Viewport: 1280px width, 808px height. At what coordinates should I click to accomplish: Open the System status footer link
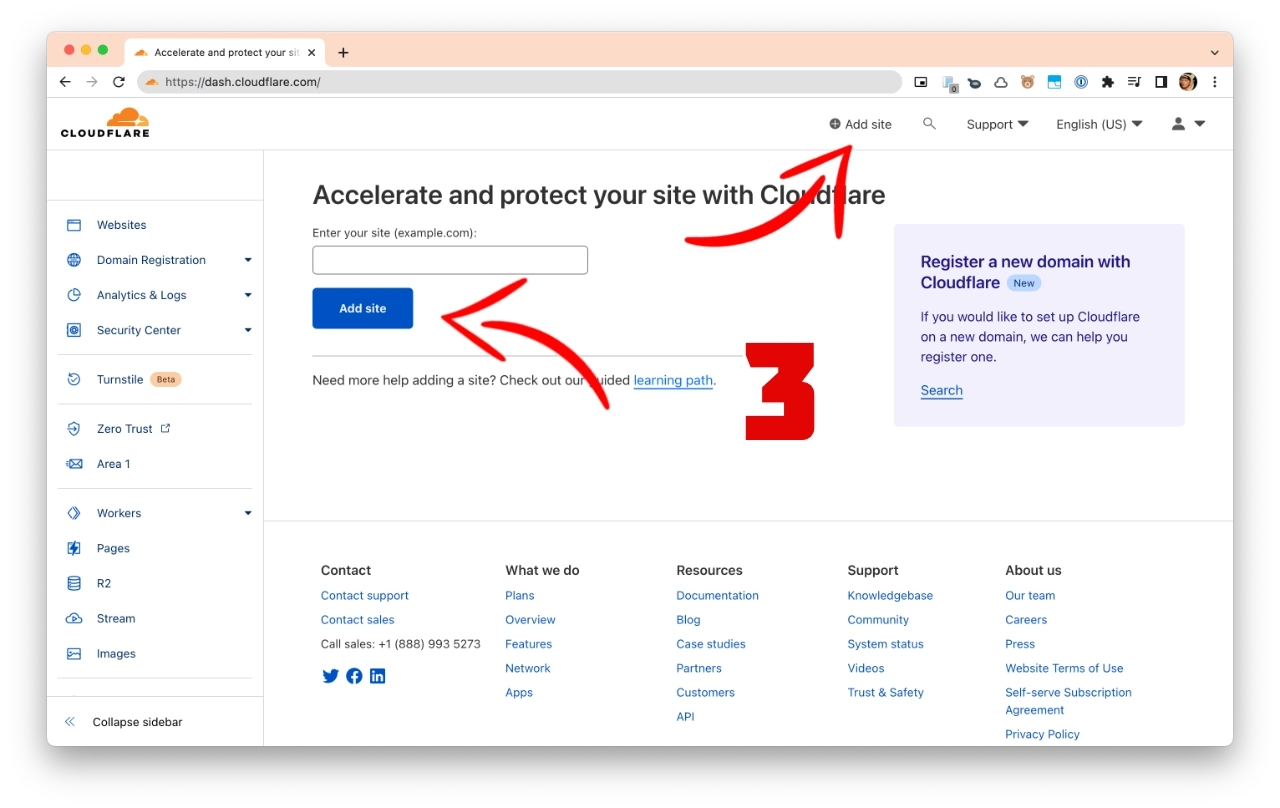(885, 644)
